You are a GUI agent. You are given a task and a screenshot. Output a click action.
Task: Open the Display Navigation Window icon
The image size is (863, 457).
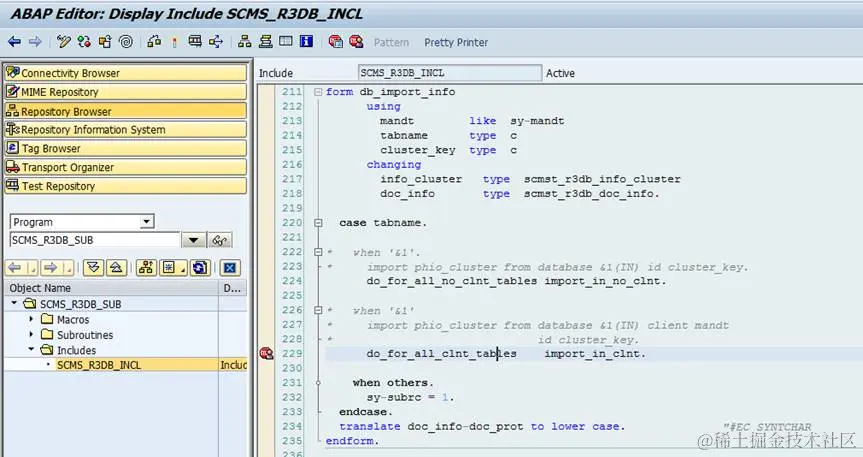pyautogui.click(x=265, y=42)
